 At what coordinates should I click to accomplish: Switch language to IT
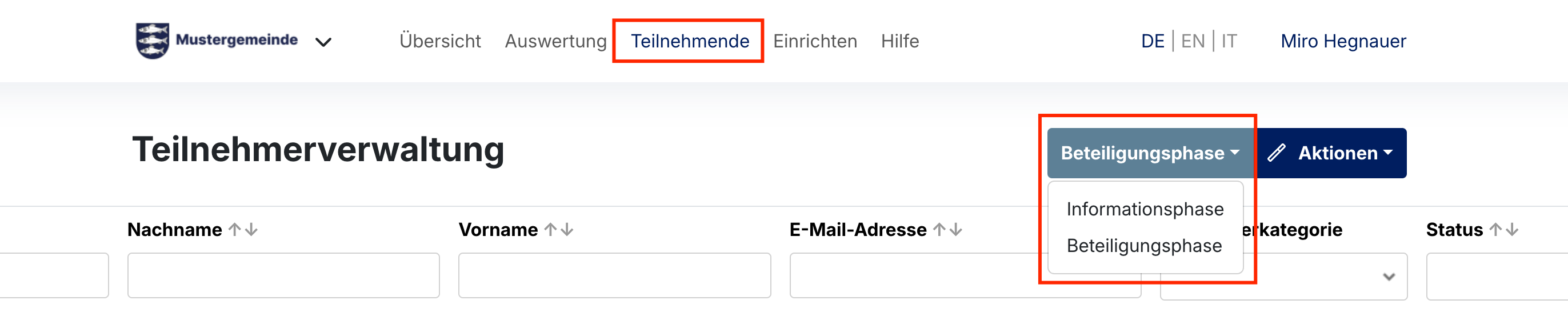tap(1229, 41)
